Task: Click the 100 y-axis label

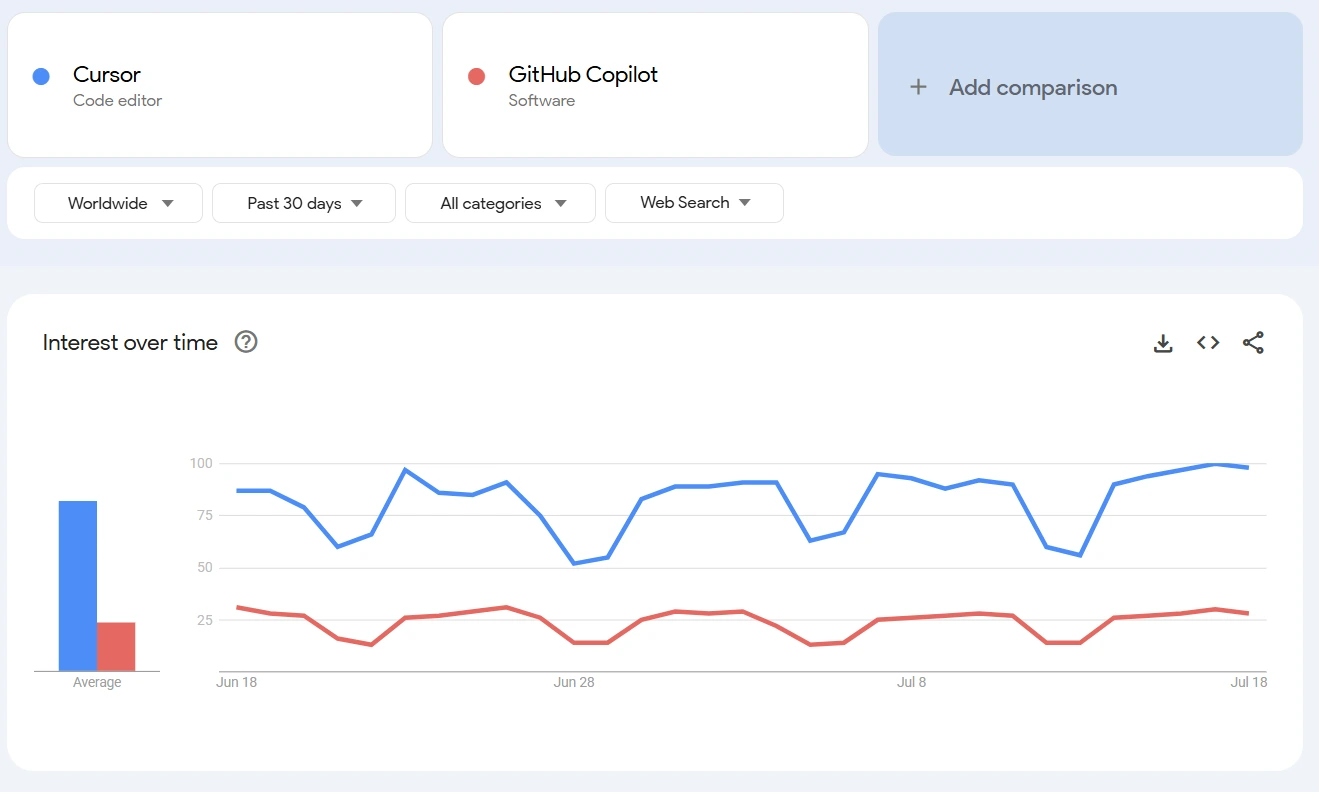Action: 201,463
